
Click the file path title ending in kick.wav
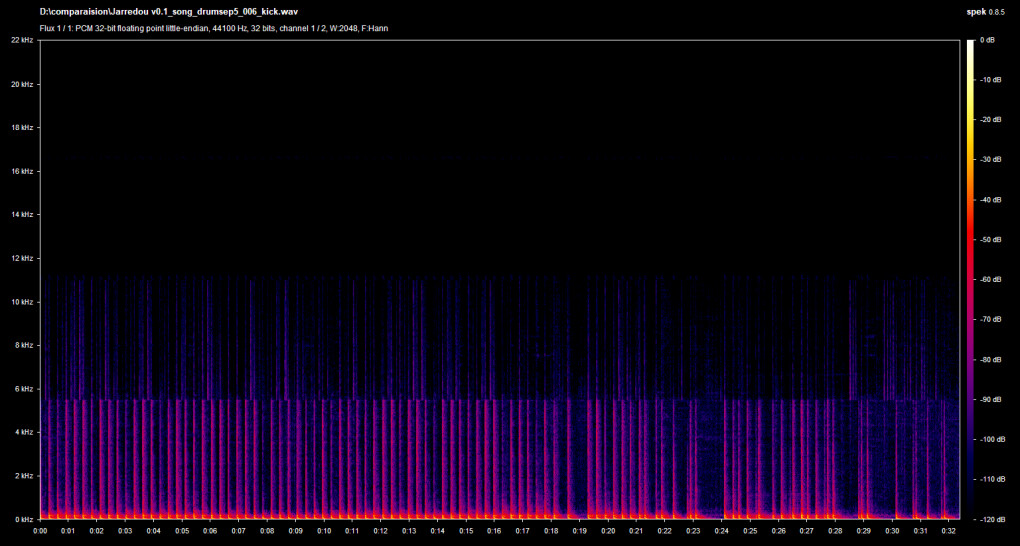pyautogui.click(x=169, y=12)
